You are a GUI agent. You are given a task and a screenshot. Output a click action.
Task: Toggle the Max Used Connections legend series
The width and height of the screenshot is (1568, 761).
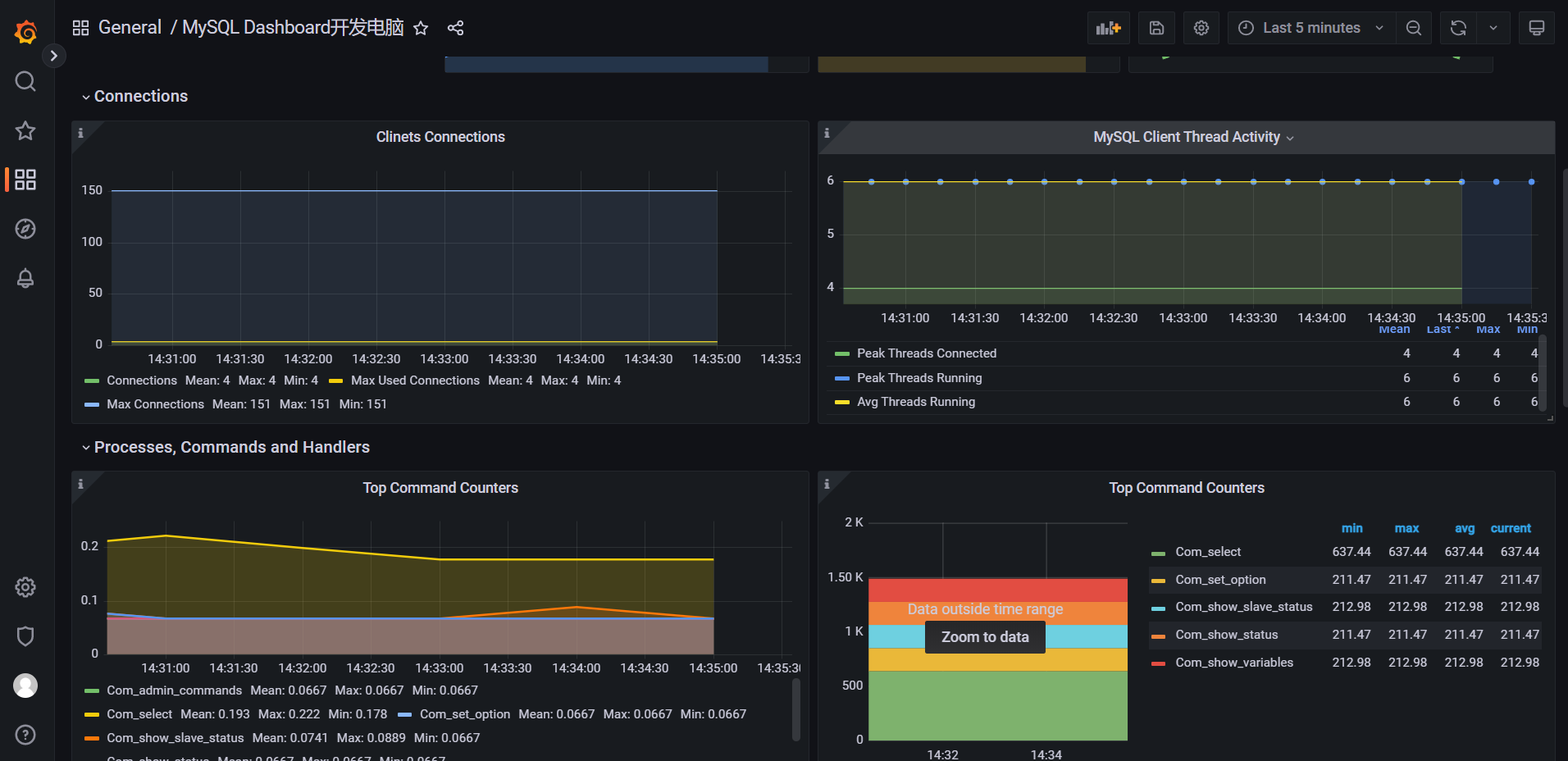(415, 380)
